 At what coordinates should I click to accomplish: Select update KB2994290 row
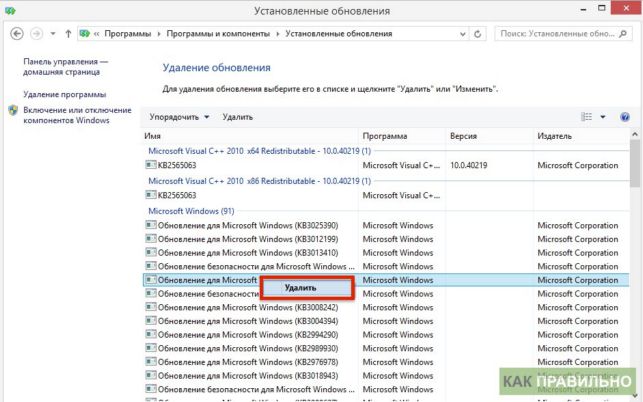coord(385,335)
